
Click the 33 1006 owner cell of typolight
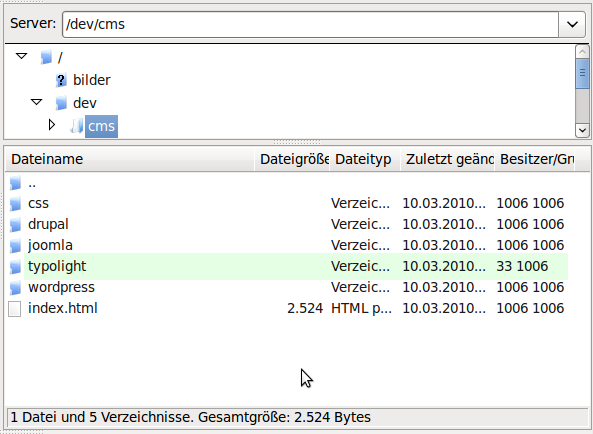[522, 267]
